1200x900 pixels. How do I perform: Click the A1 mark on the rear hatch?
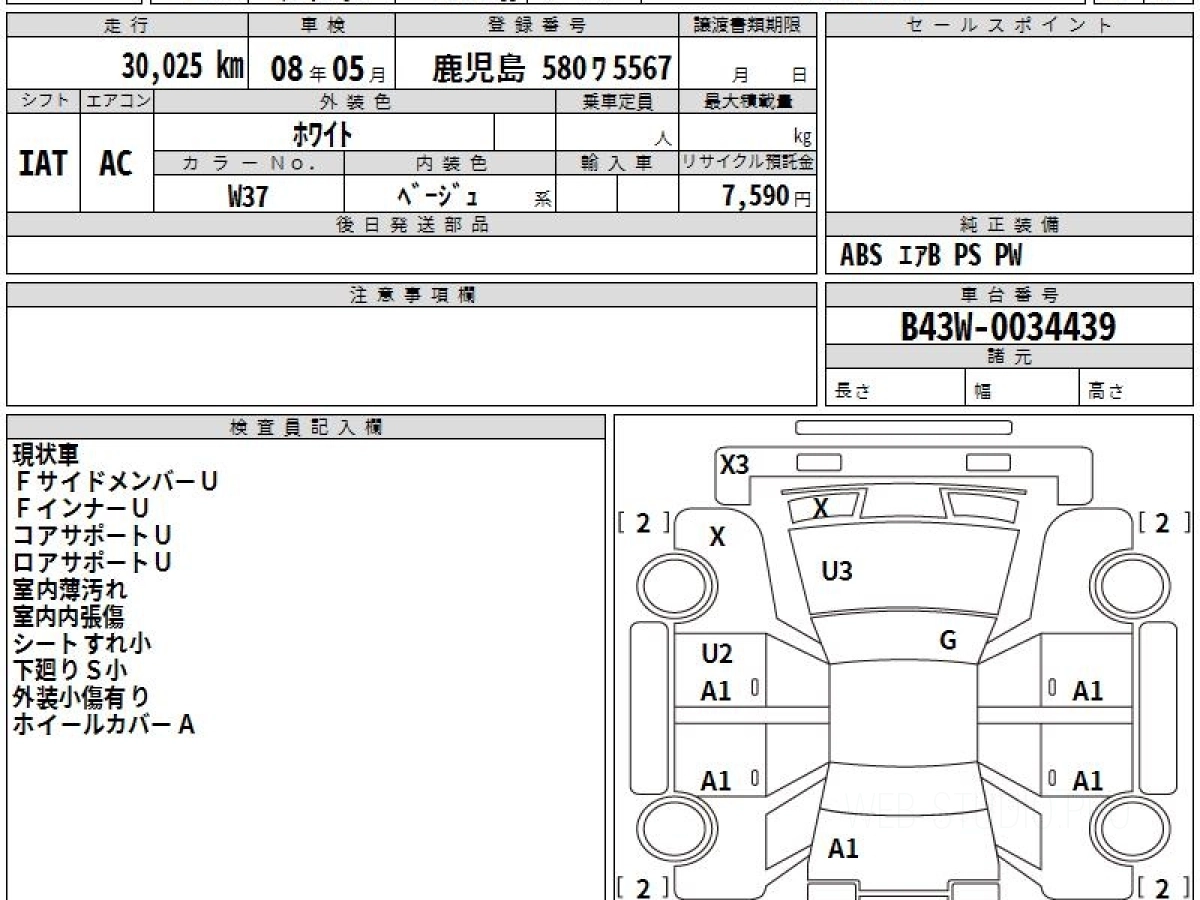click(843, 849)
